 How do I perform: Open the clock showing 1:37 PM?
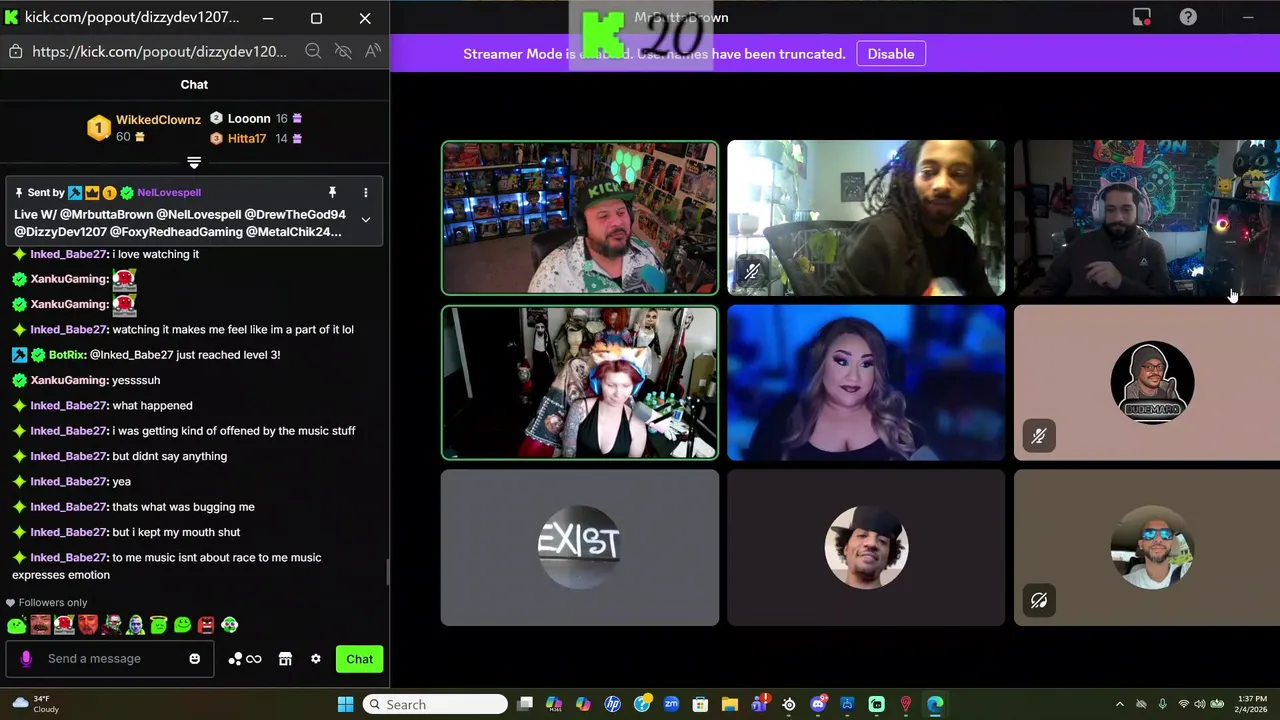coord(1252,704)
